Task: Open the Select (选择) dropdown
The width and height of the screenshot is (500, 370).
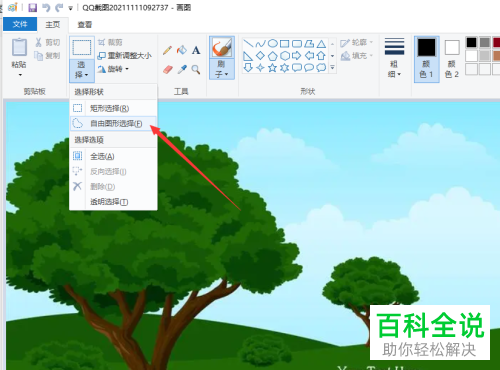Action: pyautogui.click(x=82, y=71)
